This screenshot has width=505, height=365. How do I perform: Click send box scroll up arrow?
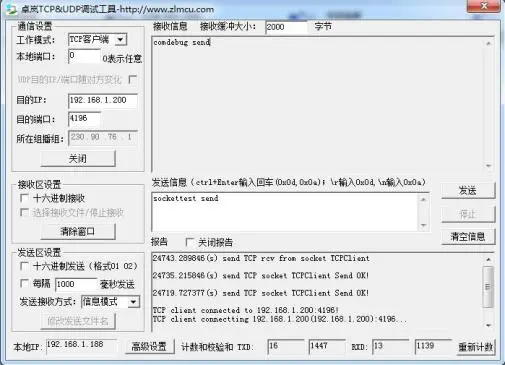[x=423, y=199]
